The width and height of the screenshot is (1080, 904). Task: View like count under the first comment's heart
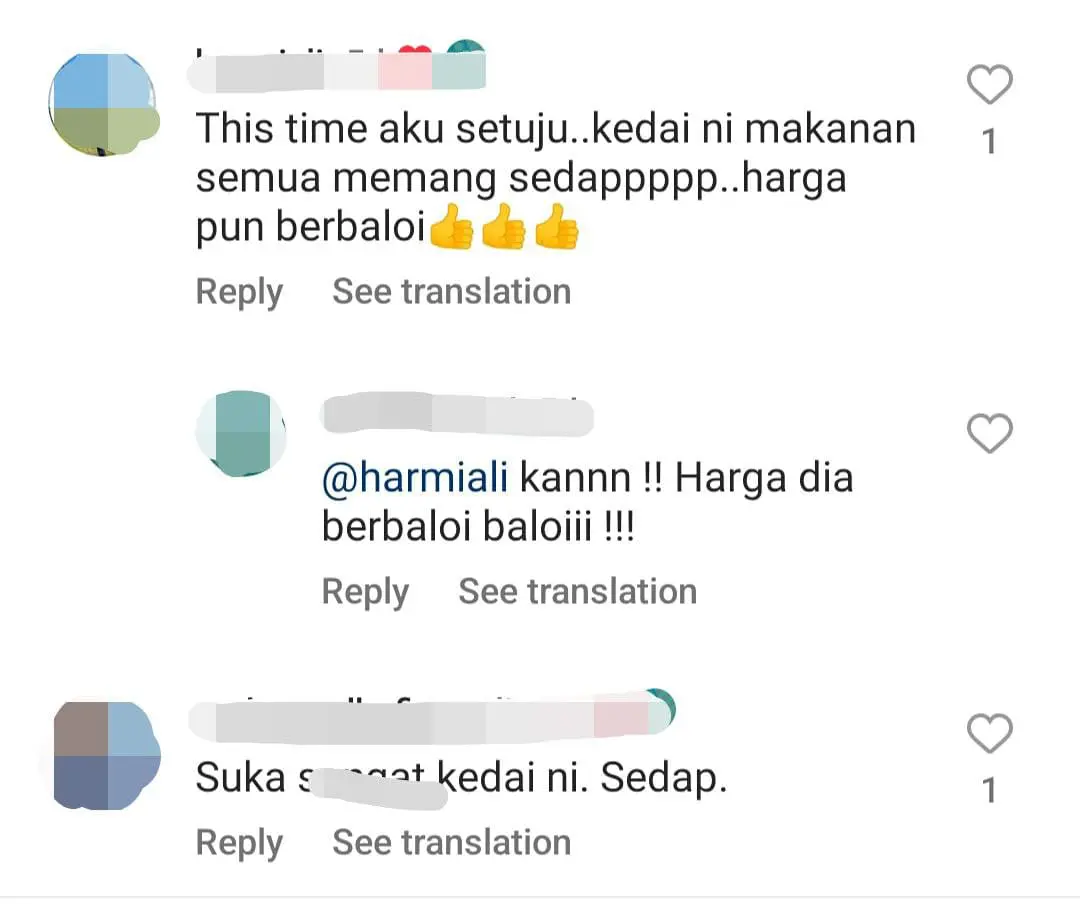click(x=990, y=143)
